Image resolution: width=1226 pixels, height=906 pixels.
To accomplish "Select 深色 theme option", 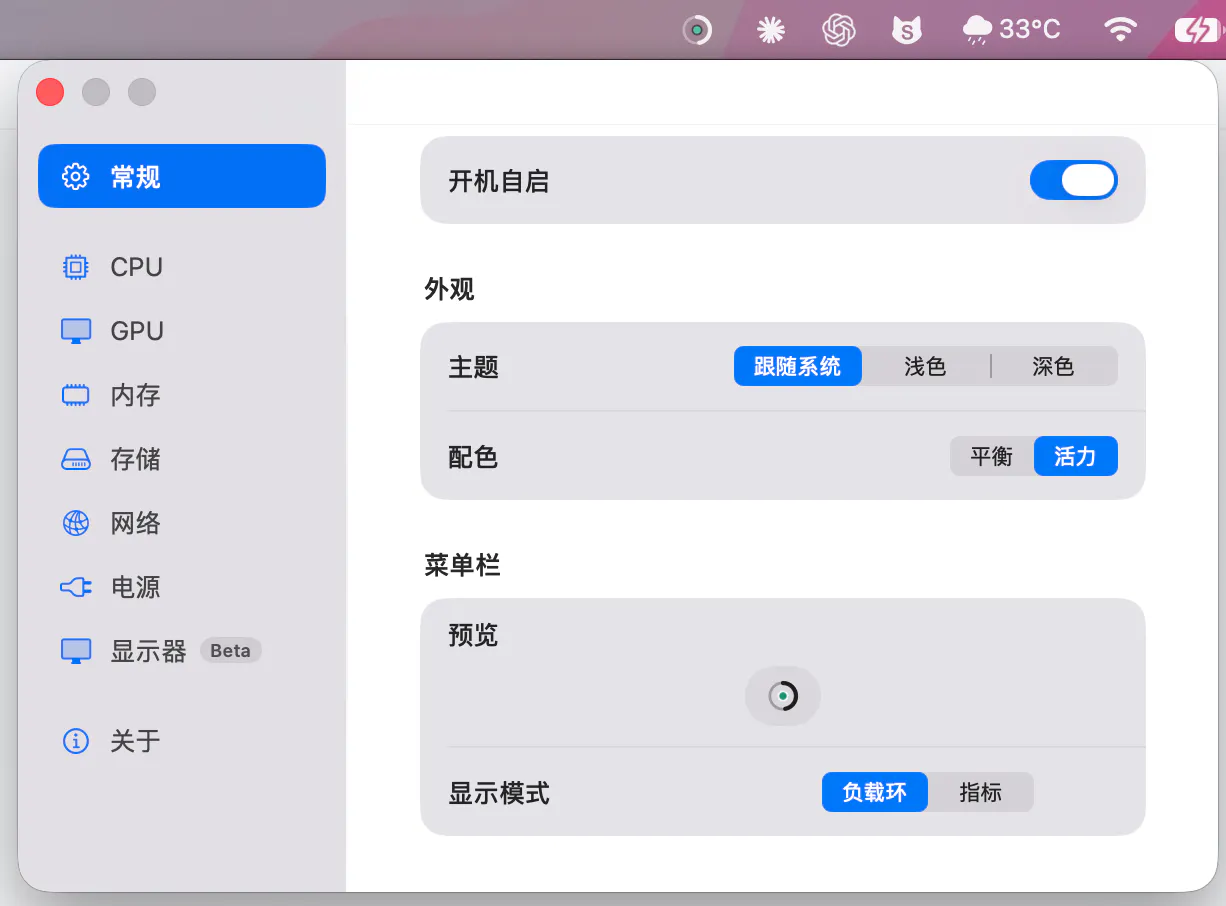I will [1053, 367].
